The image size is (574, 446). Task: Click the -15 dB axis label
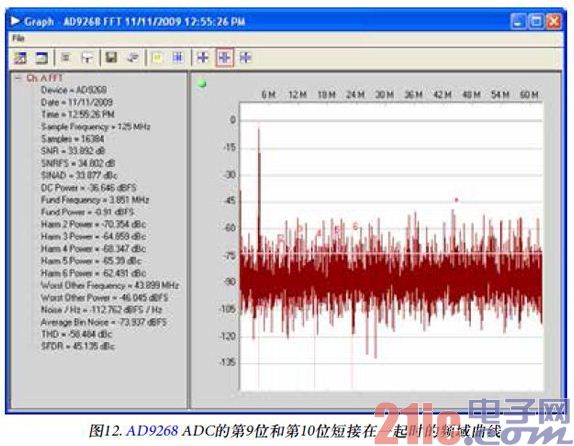pos(229,147)
